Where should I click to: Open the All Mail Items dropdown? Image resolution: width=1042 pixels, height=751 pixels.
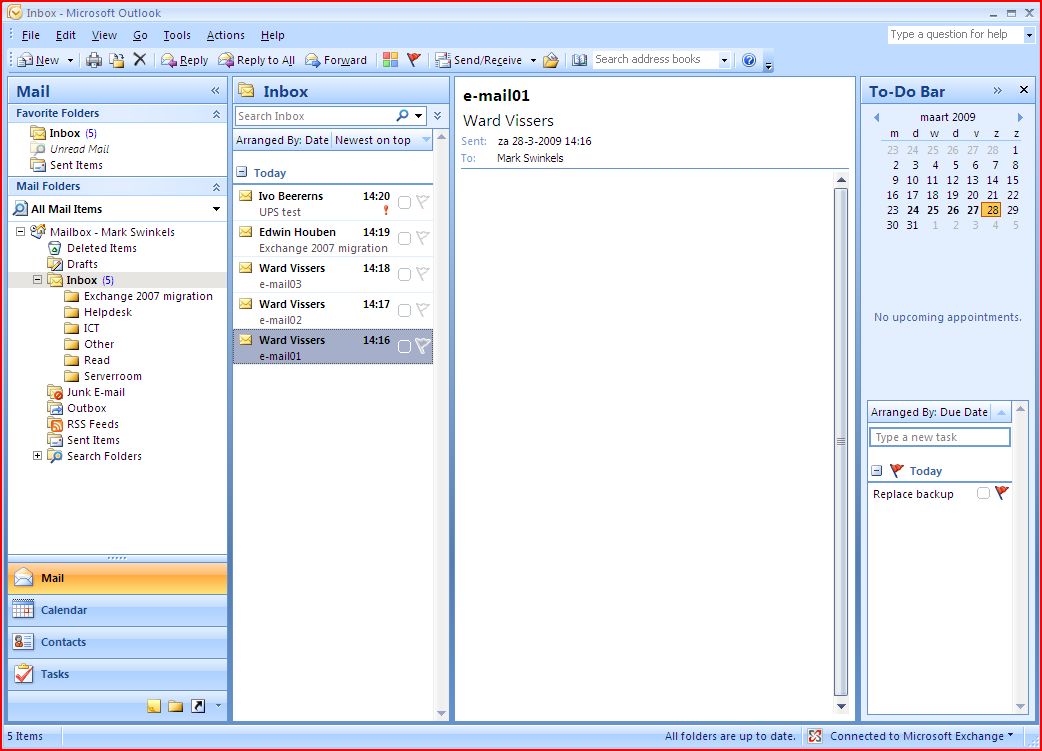tap(214, 208)
